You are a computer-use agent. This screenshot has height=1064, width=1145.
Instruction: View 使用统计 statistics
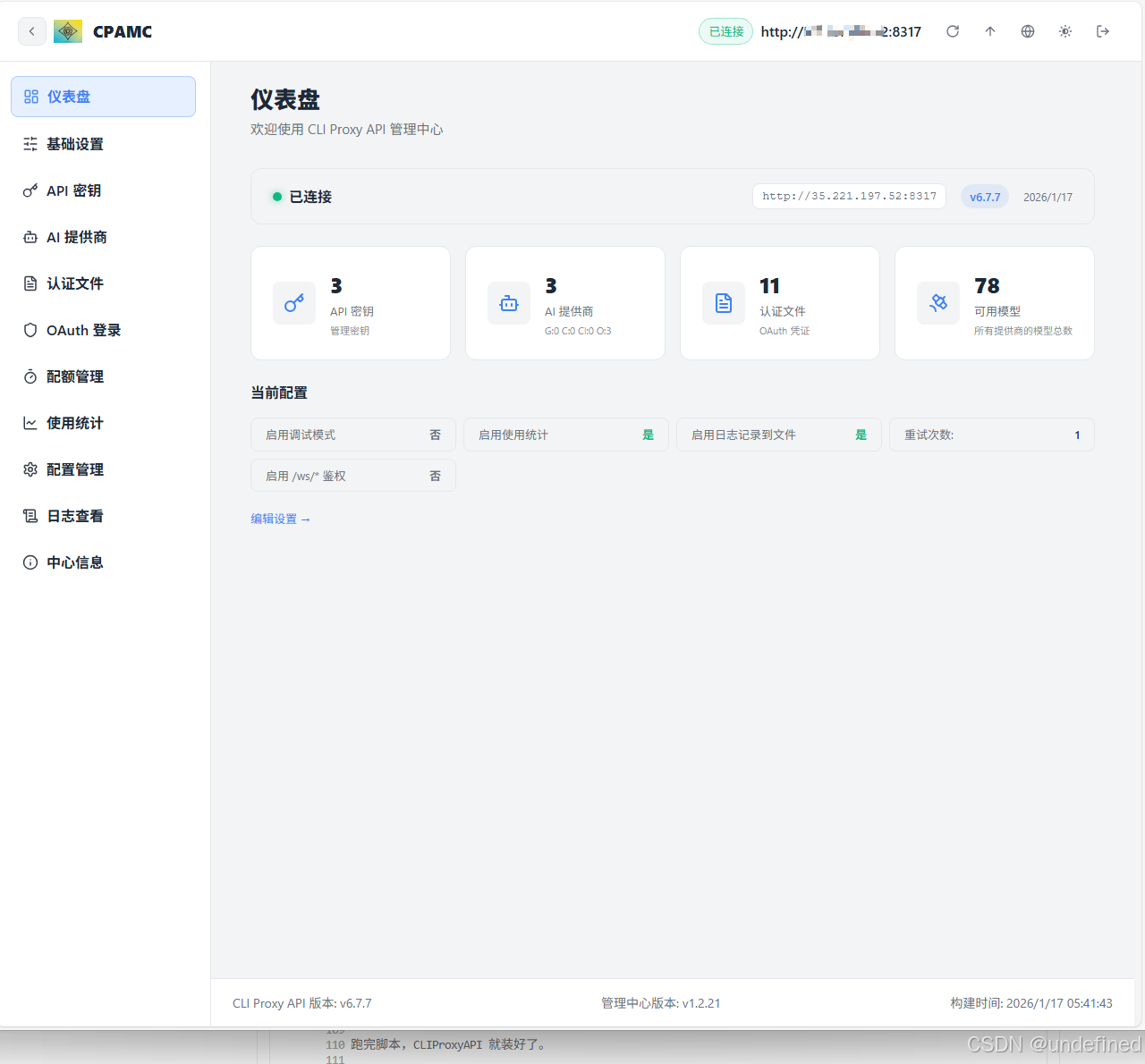pyautogui.click(x=74, y=423)
